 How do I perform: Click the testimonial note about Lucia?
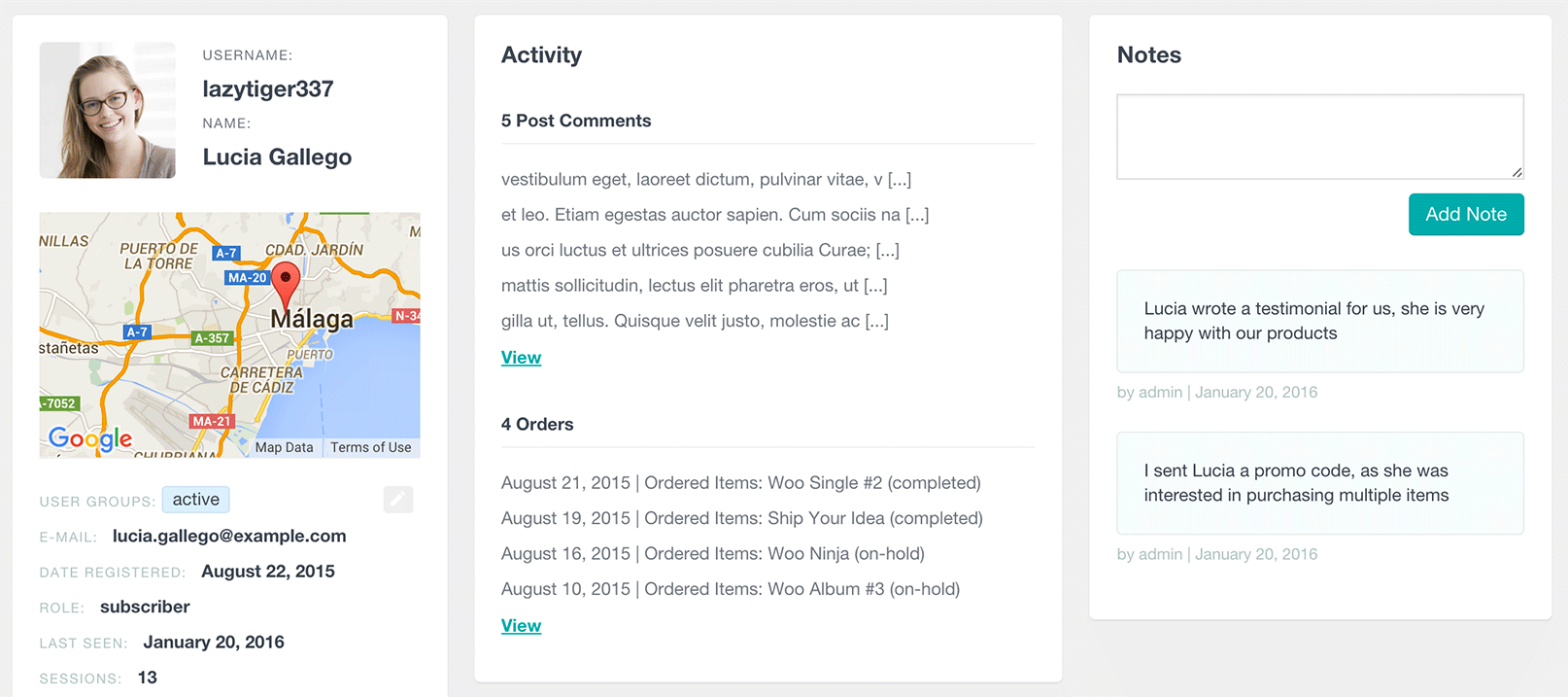point(1320,321)
